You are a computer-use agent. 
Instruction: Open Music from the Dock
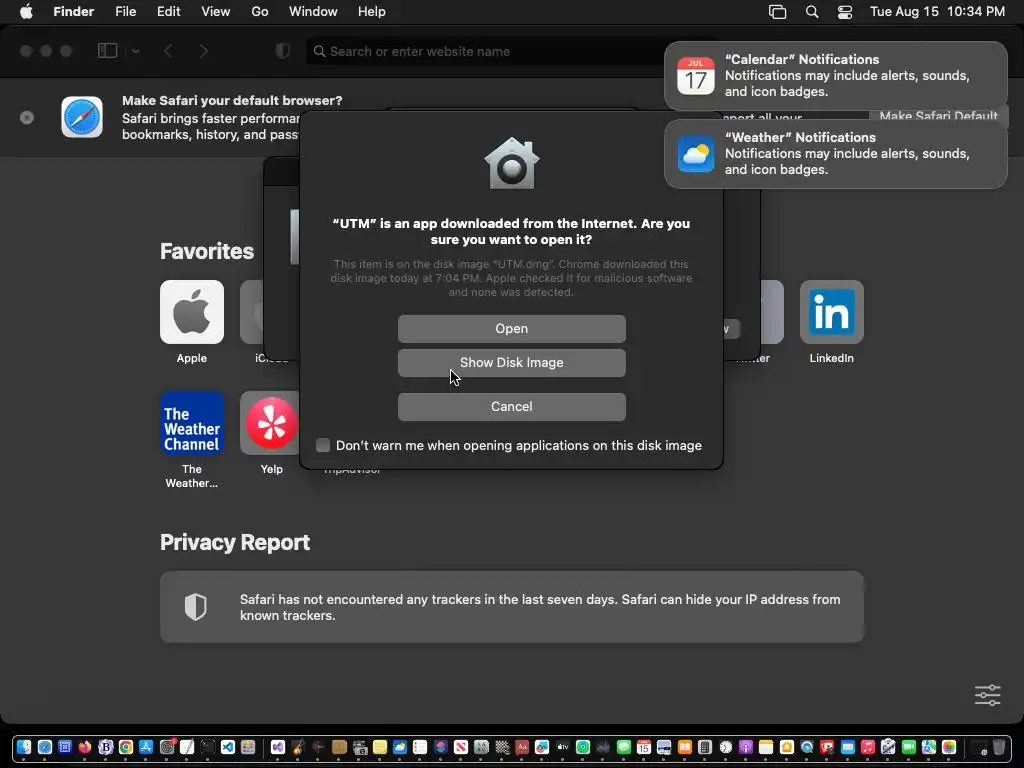pos(868,747)
